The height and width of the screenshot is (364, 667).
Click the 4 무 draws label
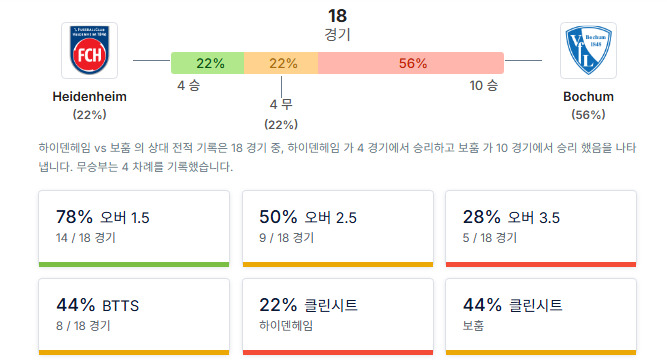click(281, 104)
